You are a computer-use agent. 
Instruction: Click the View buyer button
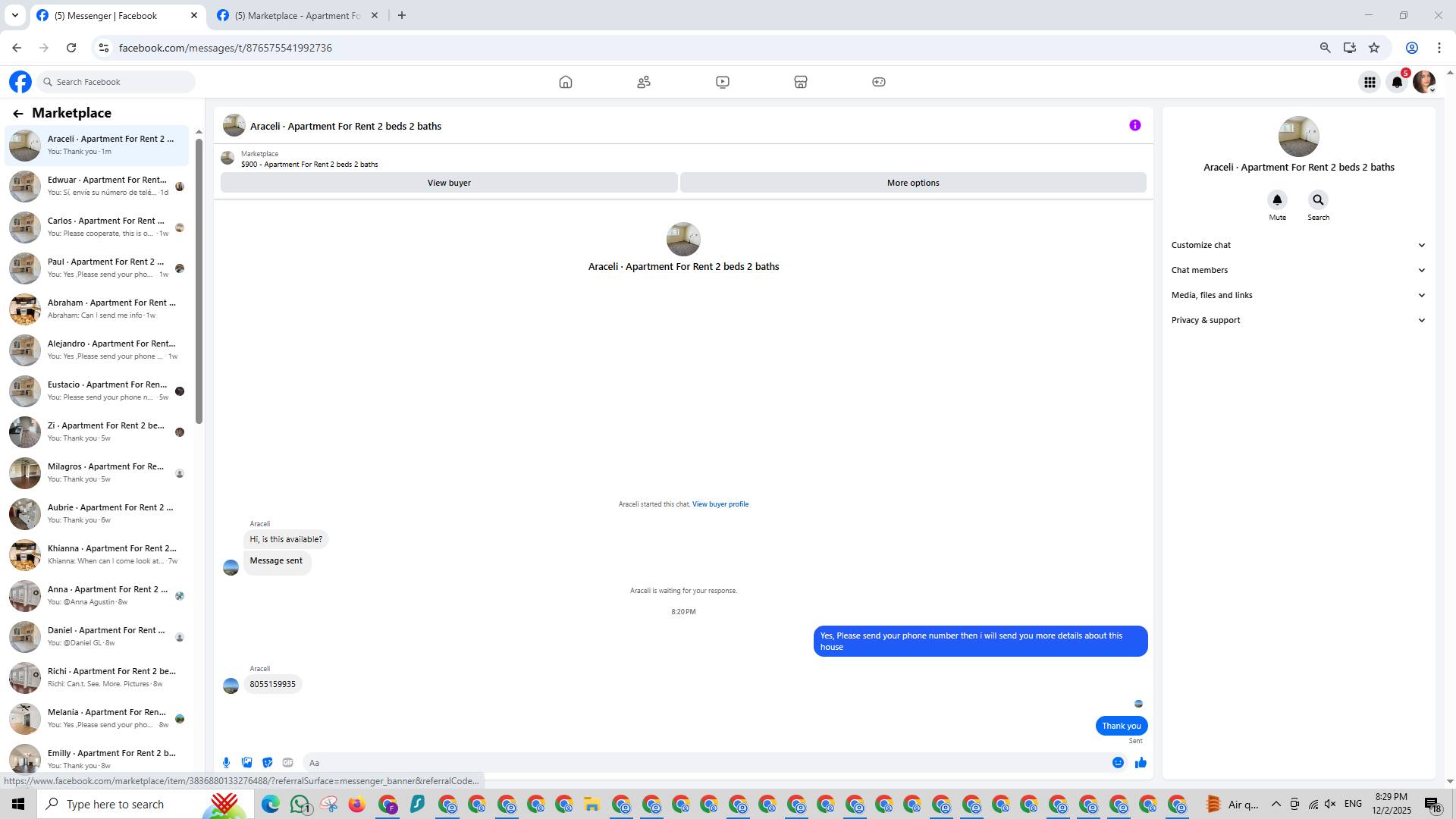pyautogui.click(x=449, y=183)
